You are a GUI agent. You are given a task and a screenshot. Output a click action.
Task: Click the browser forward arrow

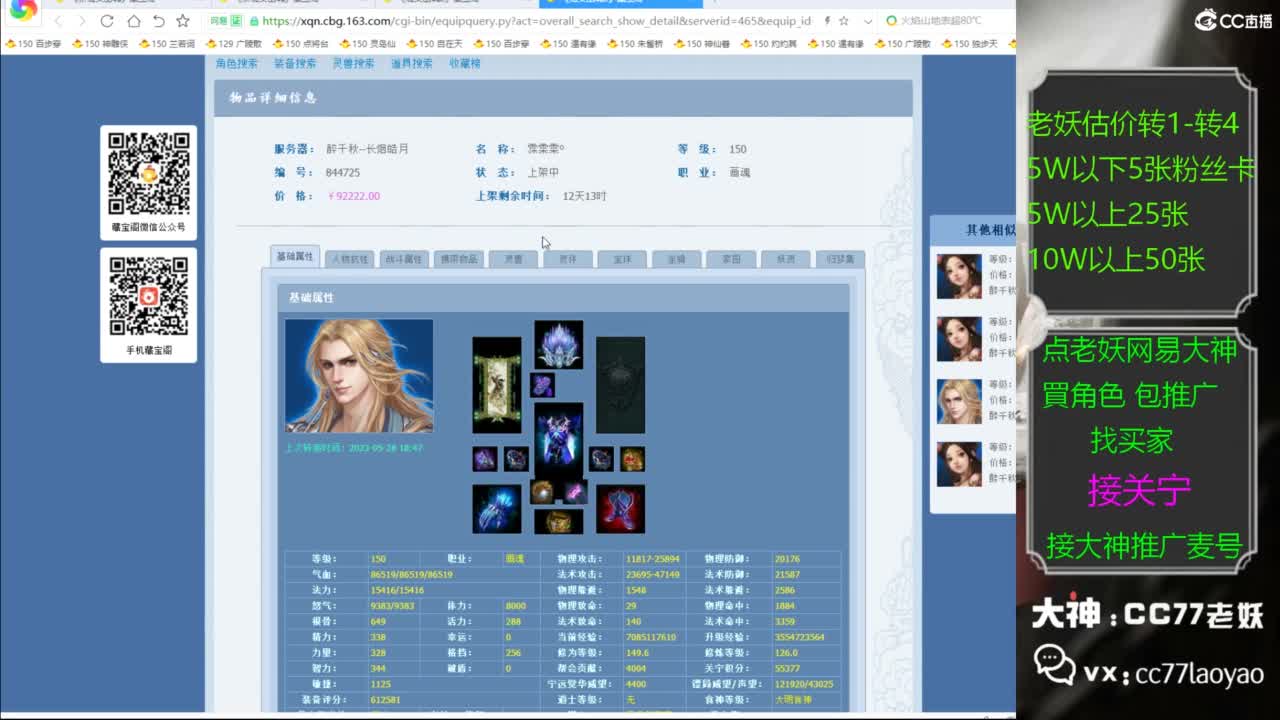[x=84, y=20]
